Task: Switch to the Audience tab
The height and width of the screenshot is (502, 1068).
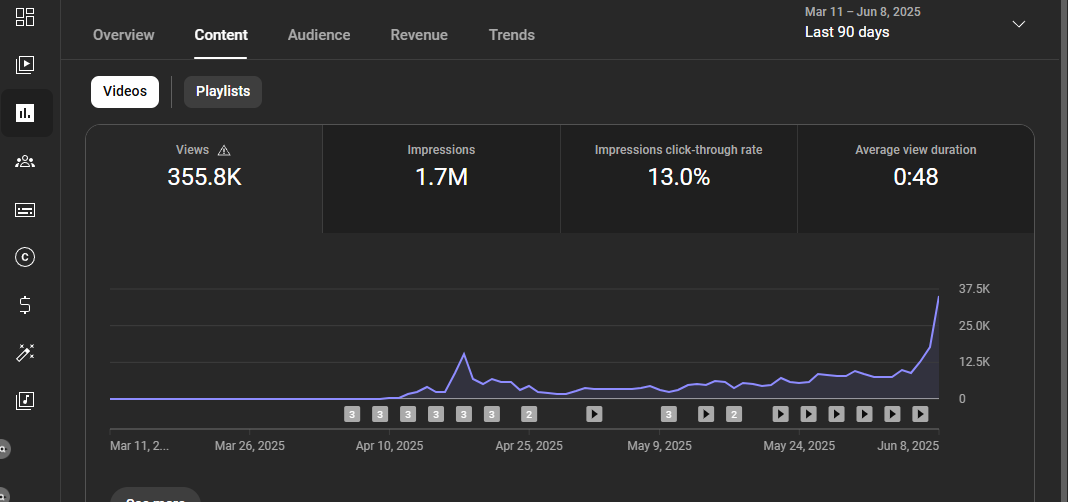Action: click(x=319, y=35)
